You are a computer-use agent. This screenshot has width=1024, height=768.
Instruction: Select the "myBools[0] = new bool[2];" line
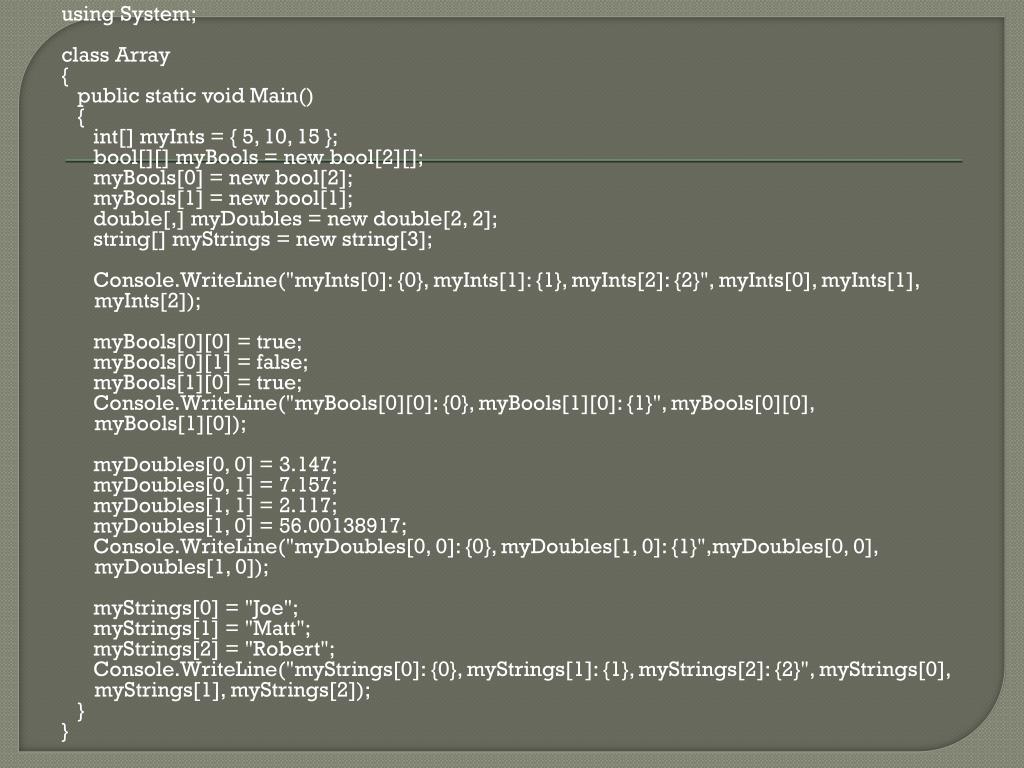point(223,178)
